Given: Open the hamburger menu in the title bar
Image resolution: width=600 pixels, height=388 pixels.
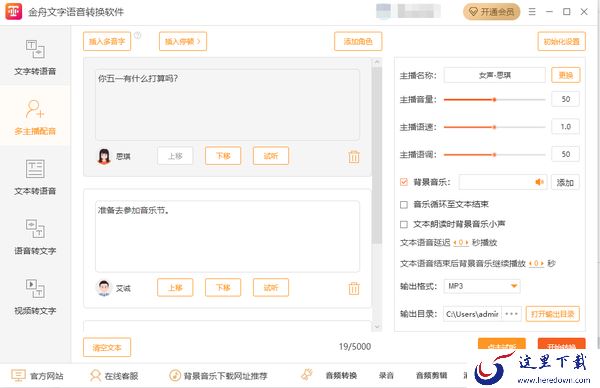Looking at the screenshot, I should coord(532,12).
